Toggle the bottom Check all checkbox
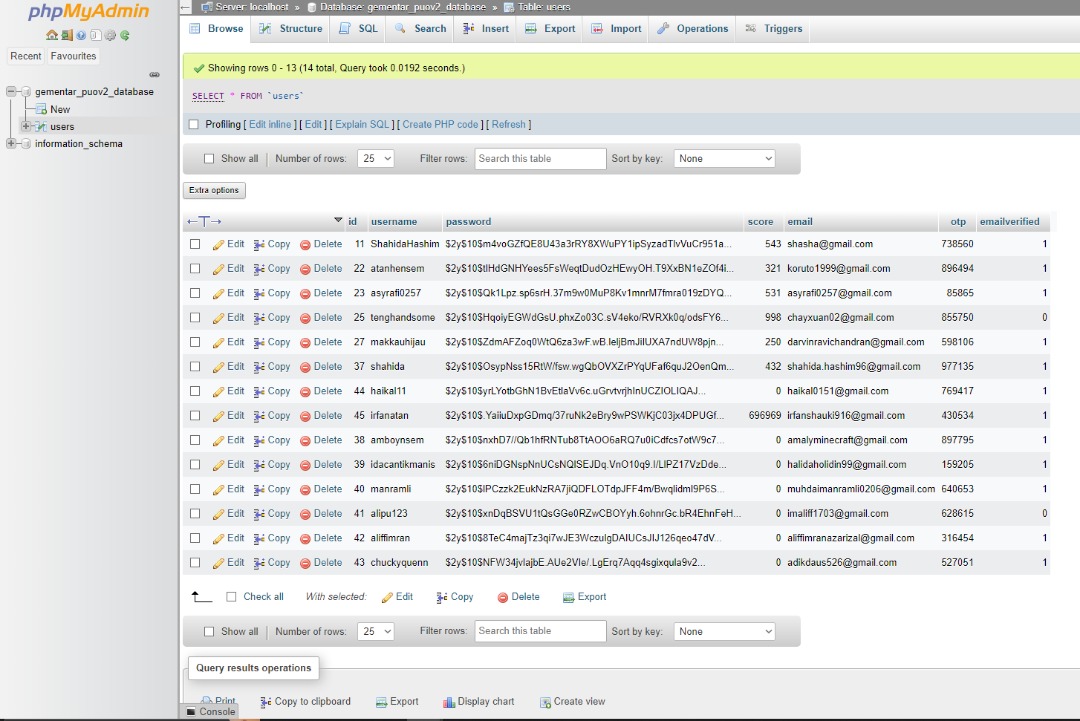The width and height of the screenshot is (1080, 721). [231, 597]
